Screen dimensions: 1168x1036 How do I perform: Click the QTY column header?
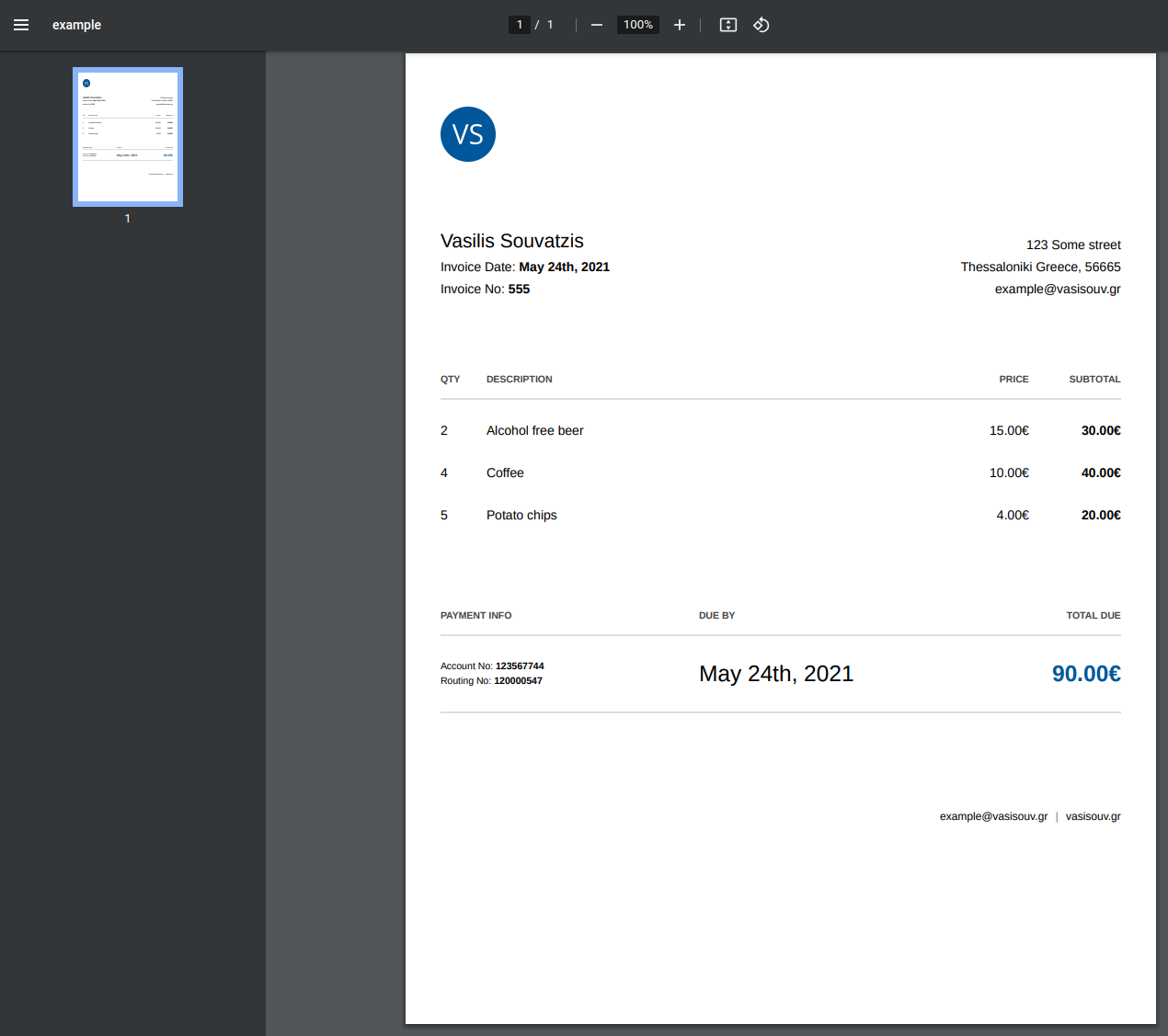451,379
